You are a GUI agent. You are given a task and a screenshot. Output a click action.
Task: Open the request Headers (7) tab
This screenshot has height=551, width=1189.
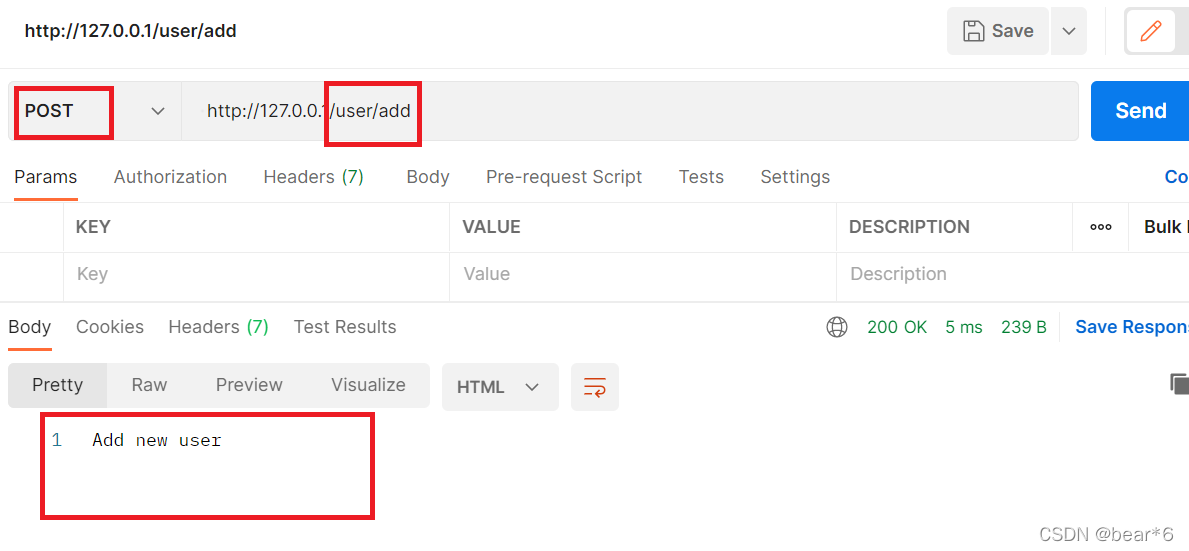[313, 177]
